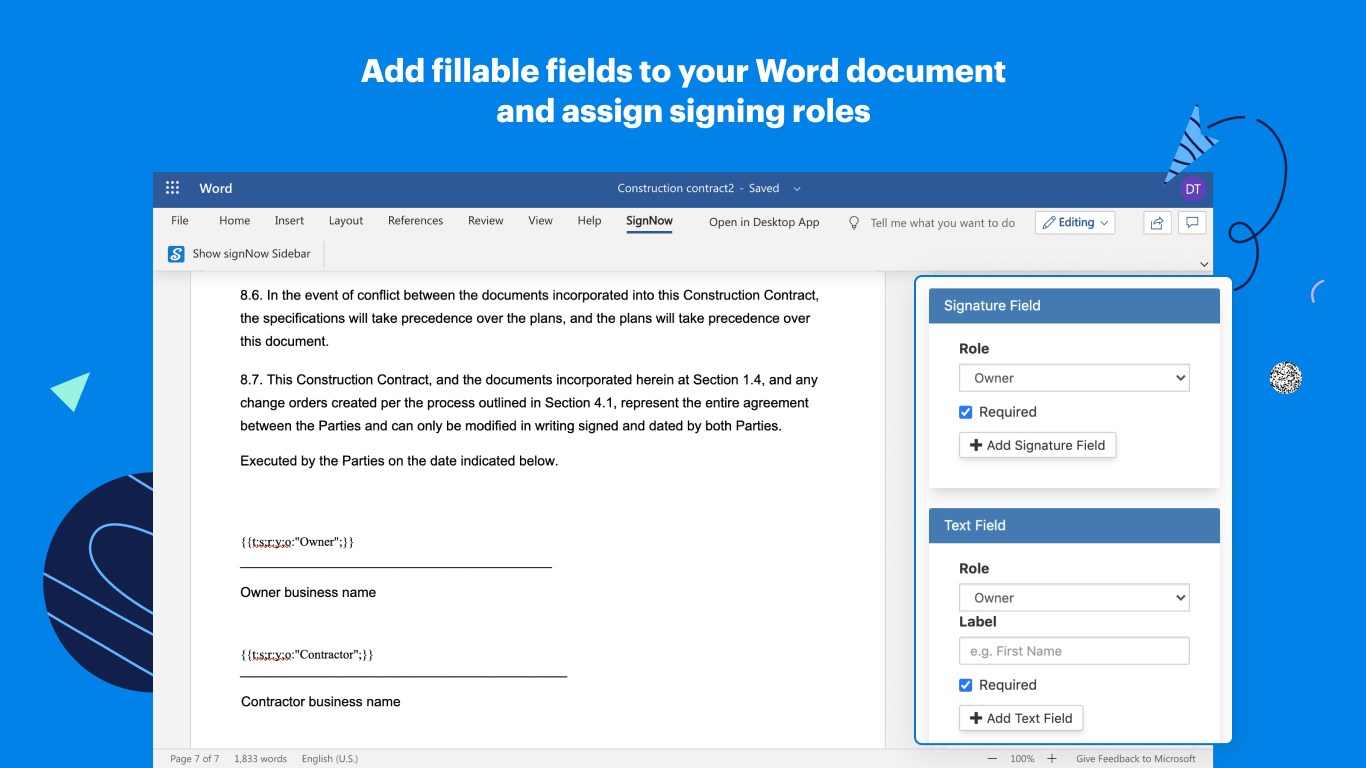
Task: Uncheck Required in Text Field
Action: [x=965, y=685]
